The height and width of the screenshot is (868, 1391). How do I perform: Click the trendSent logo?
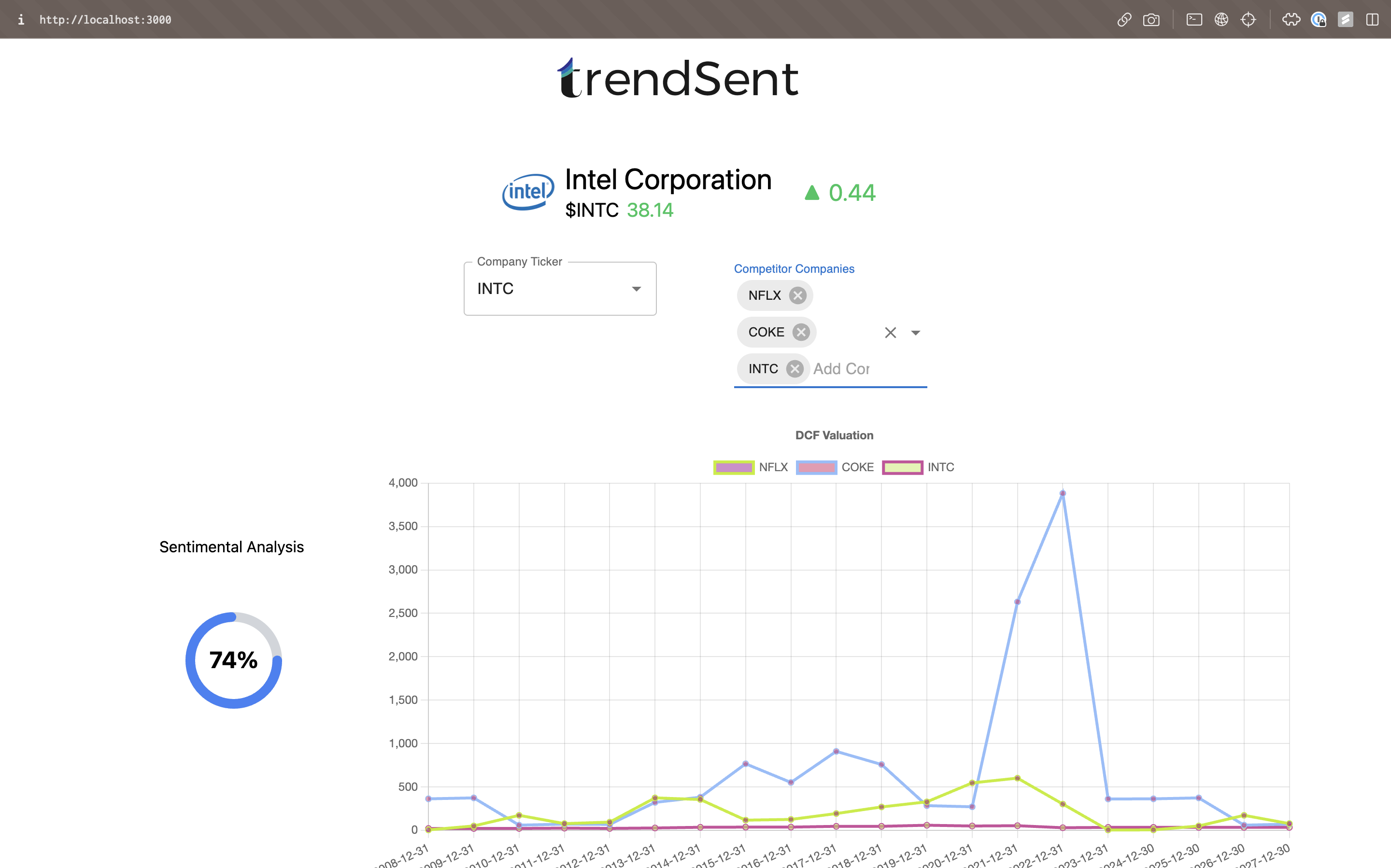coord(678,79)
